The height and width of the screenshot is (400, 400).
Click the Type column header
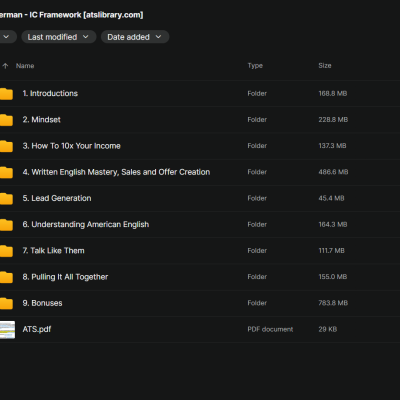(255, 66)
